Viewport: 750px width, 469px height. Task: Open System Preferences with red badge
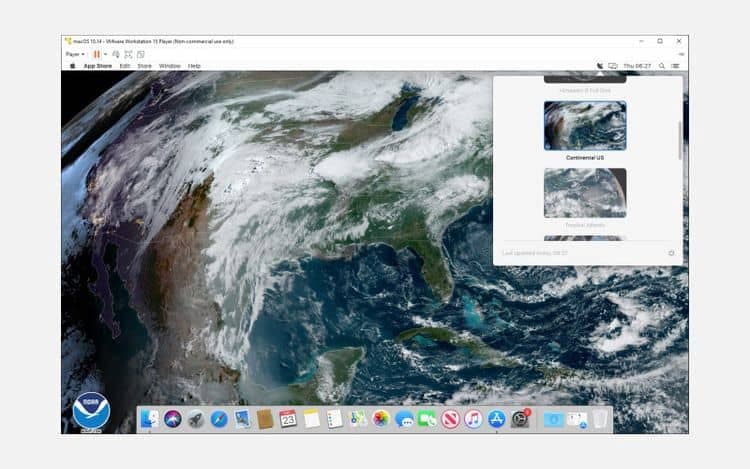[x=520, y=419]
